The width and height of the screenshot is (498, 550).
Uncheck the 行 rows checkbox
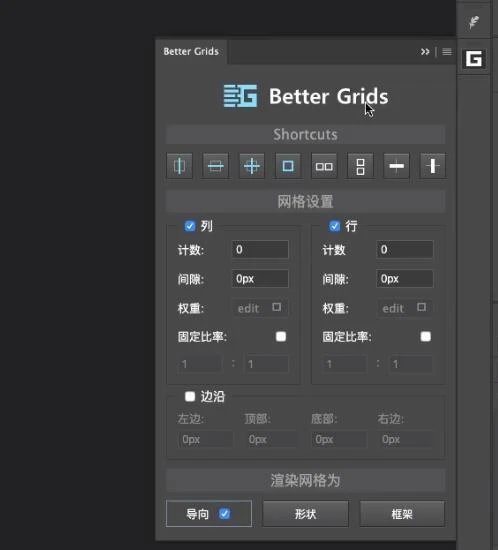pos(335,226)
